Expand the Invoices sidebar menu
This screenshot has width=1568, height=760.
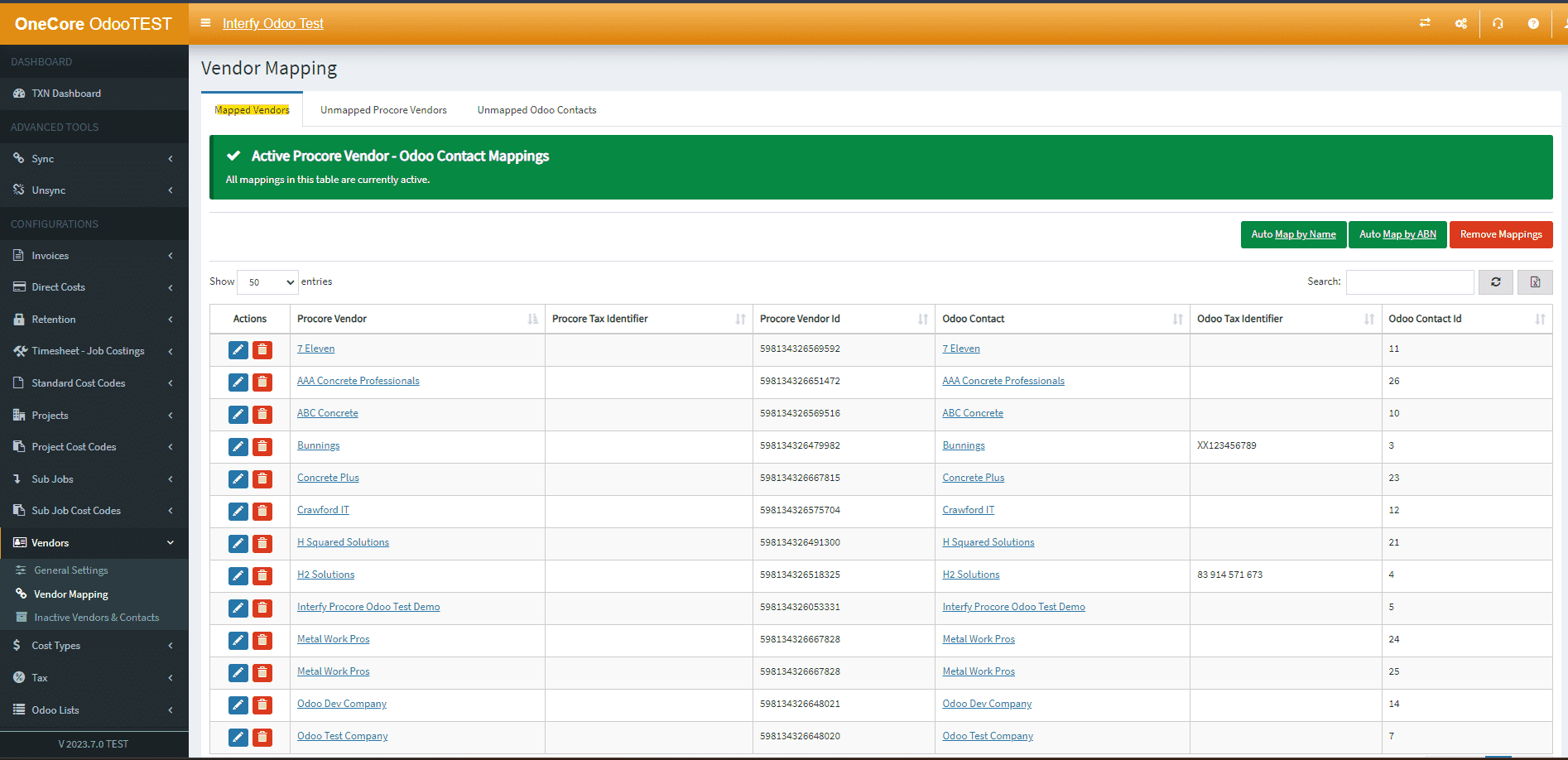(x=94, y=256)
